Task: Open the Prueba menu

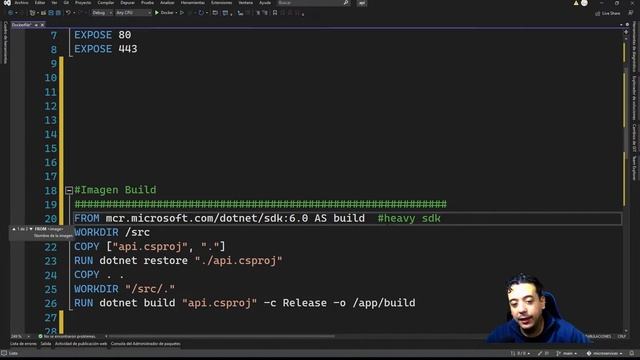Action: tap(147, 3)
